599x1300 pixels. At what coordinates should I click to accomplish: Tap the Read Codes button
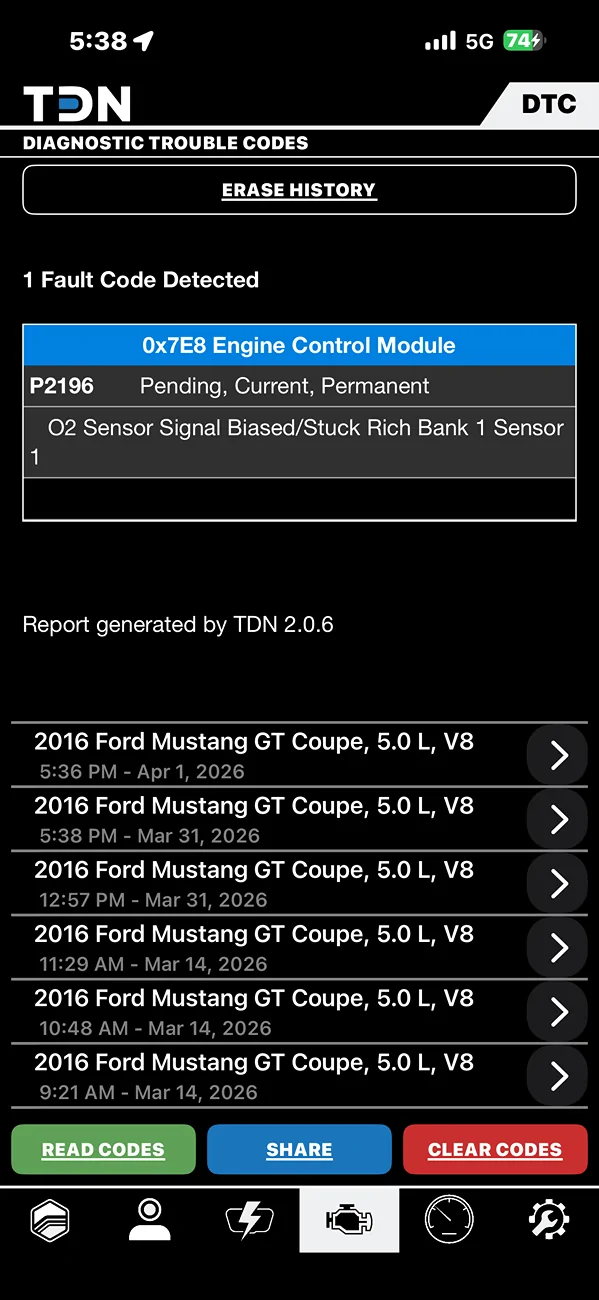point(103,1149)
